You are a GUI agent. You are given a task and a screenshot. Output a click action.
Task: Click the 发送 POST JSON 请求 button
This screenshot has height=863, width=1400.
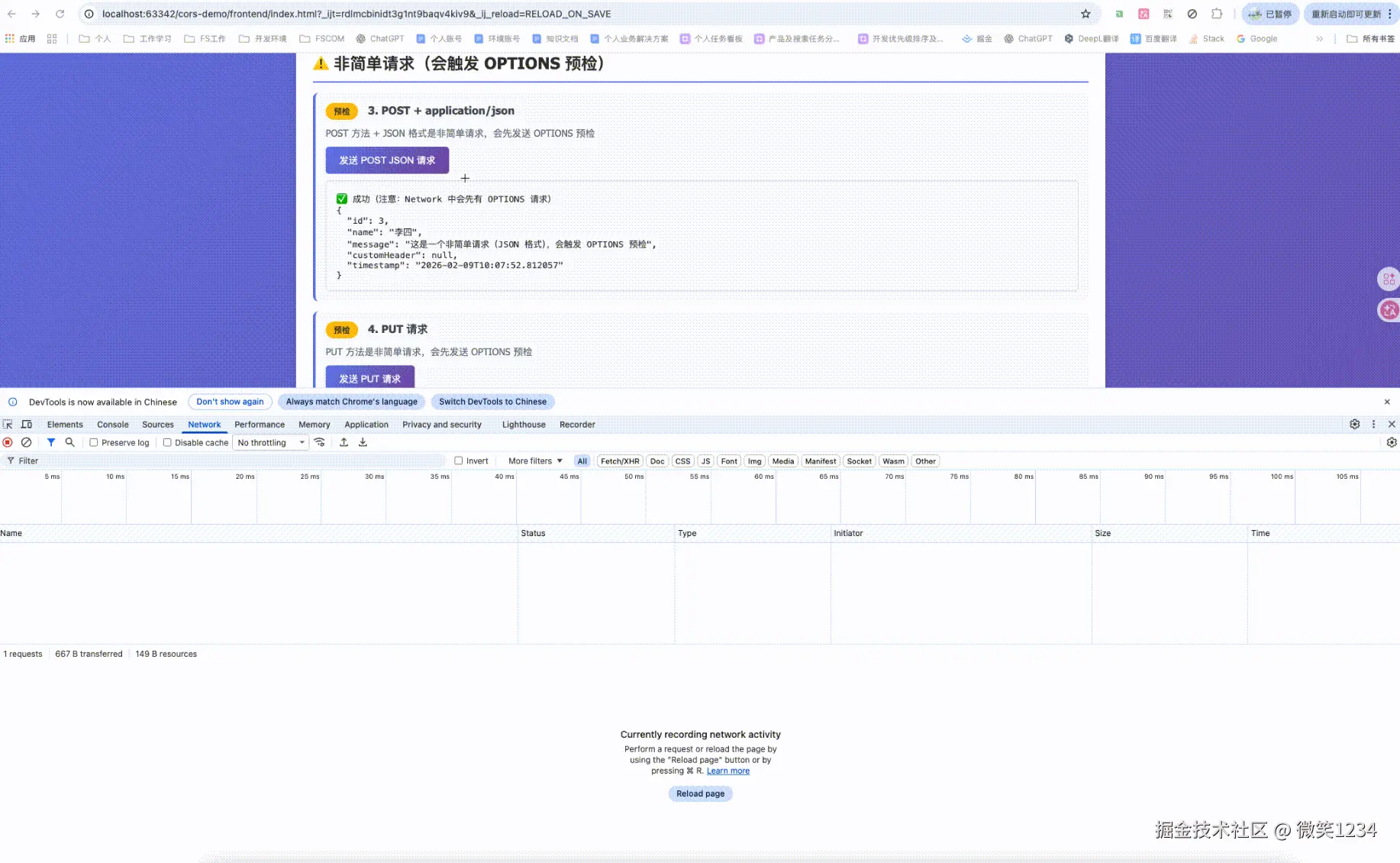click(x=387, y=160)
